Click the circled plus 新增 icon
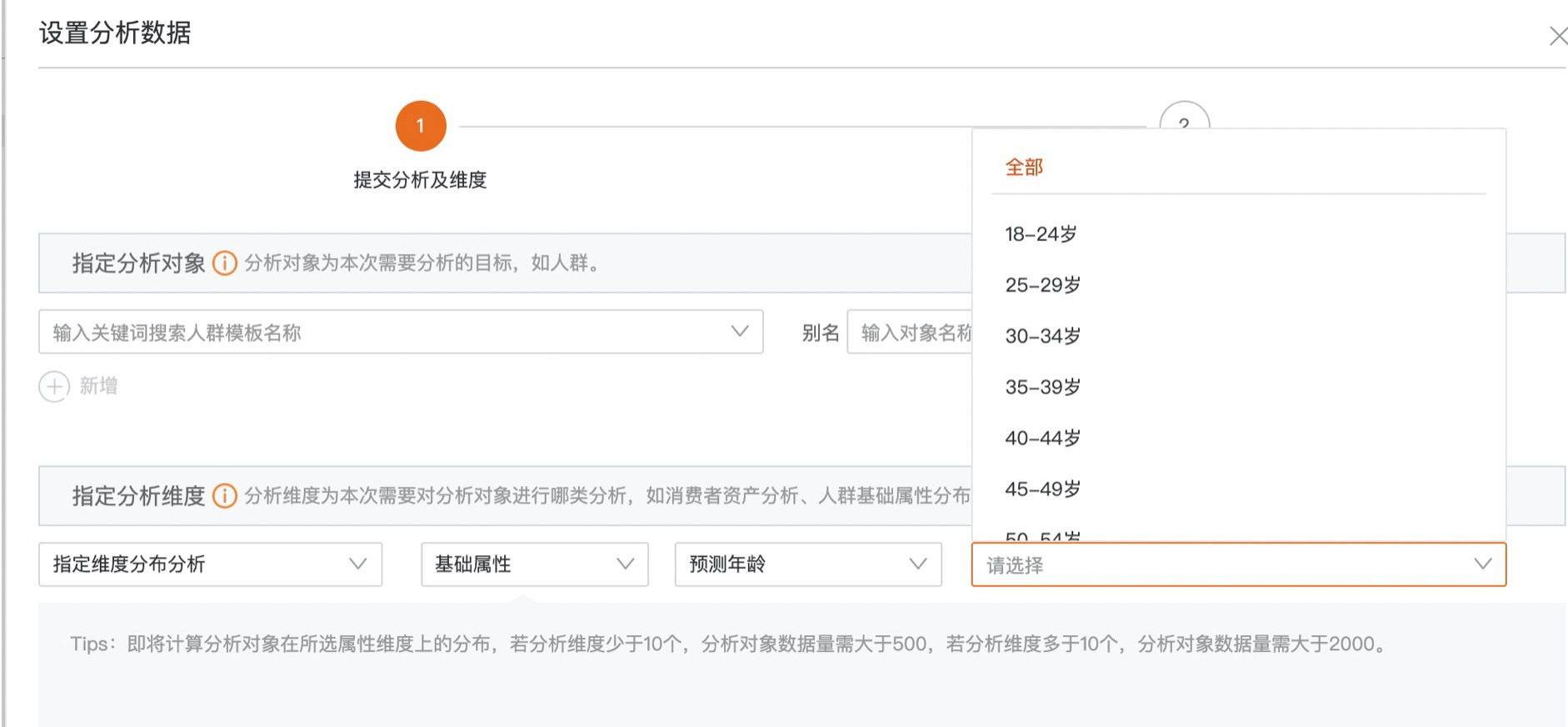Viewport: 1568px width, 727px height. pyautogui.click(x=54, y=386)
